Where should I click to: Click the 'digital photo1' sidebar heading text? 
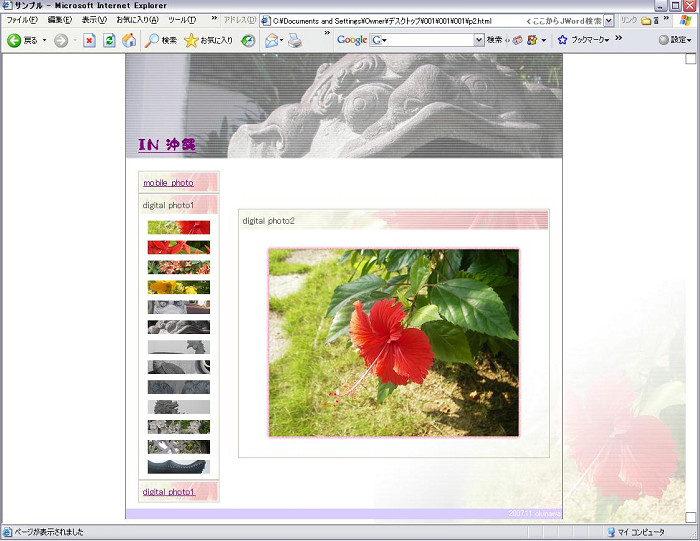click(168, 205)
